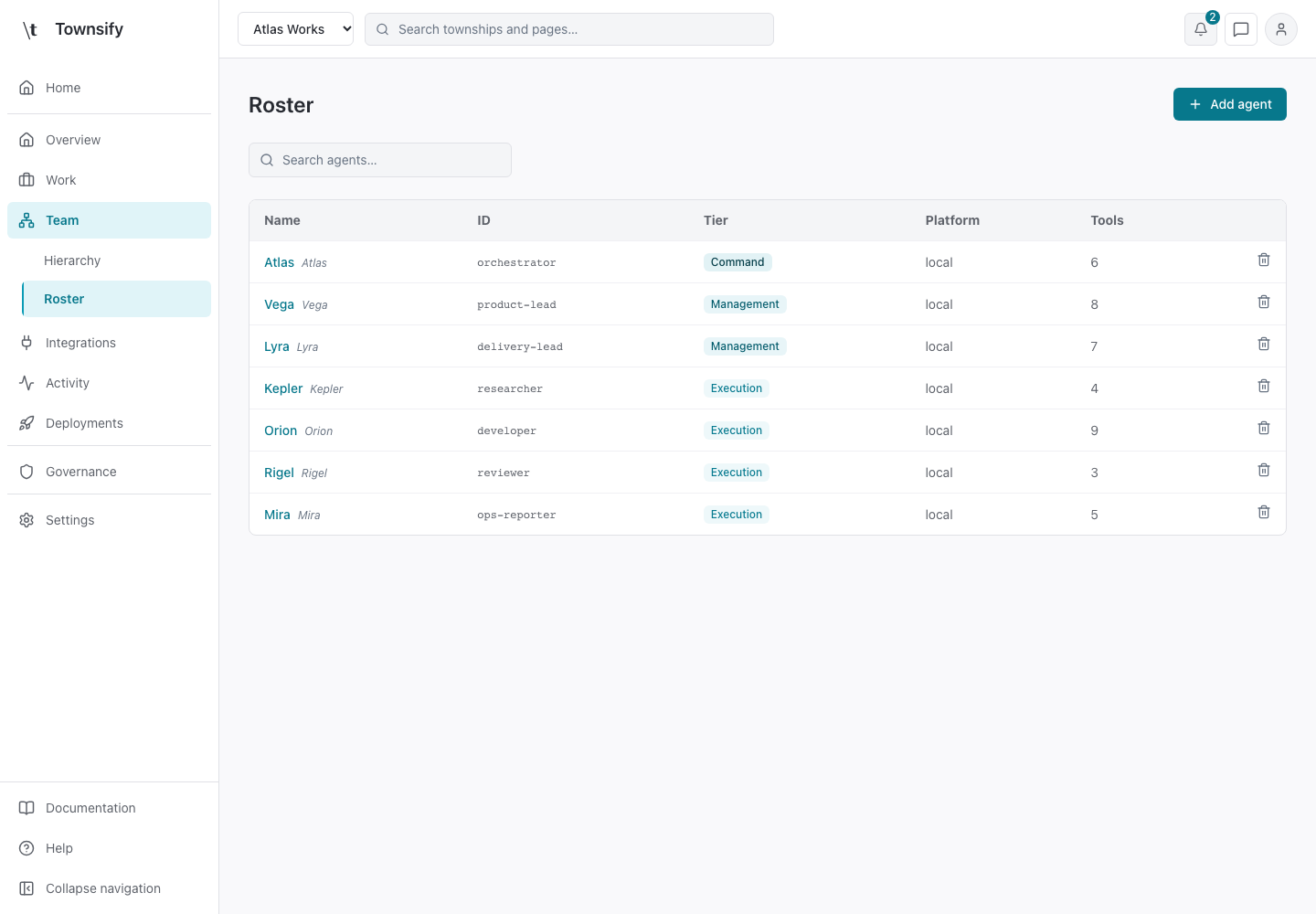1316x914 pixels.
Task: Click the Townsify logo icon
Action: (30, 29)
